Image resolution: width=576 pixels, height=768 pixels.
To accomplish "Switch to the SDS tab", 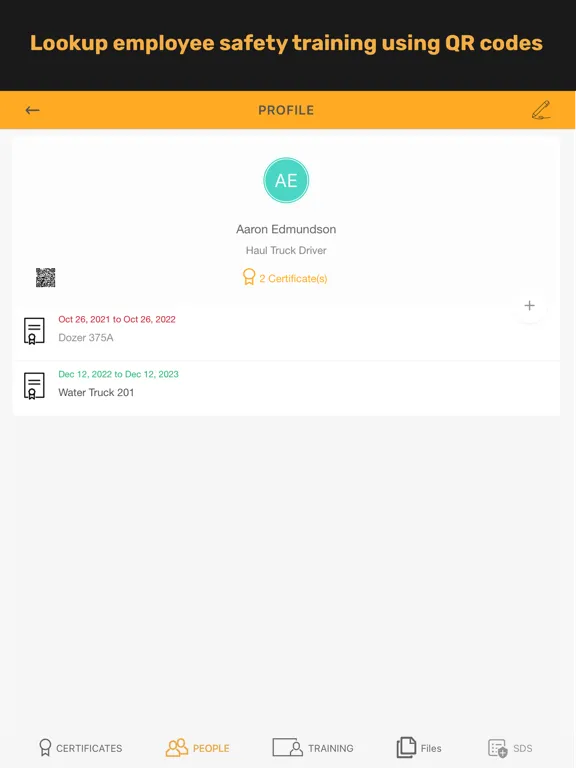I will [510, 748].
